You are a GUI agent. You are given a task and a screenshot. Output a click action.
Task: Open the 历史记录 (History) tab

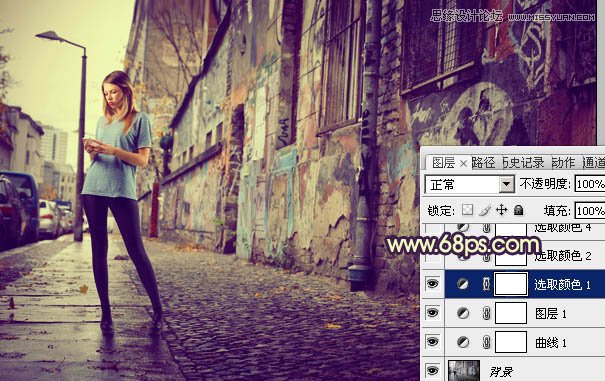point(524,163)
